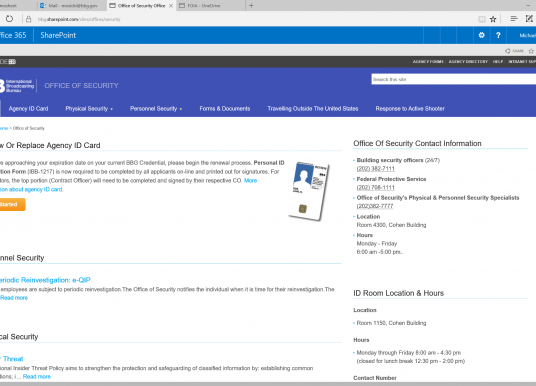Click Read more under Periodic Reinvestigation
This screenshot has height=386, width=536.
(14, 298)
